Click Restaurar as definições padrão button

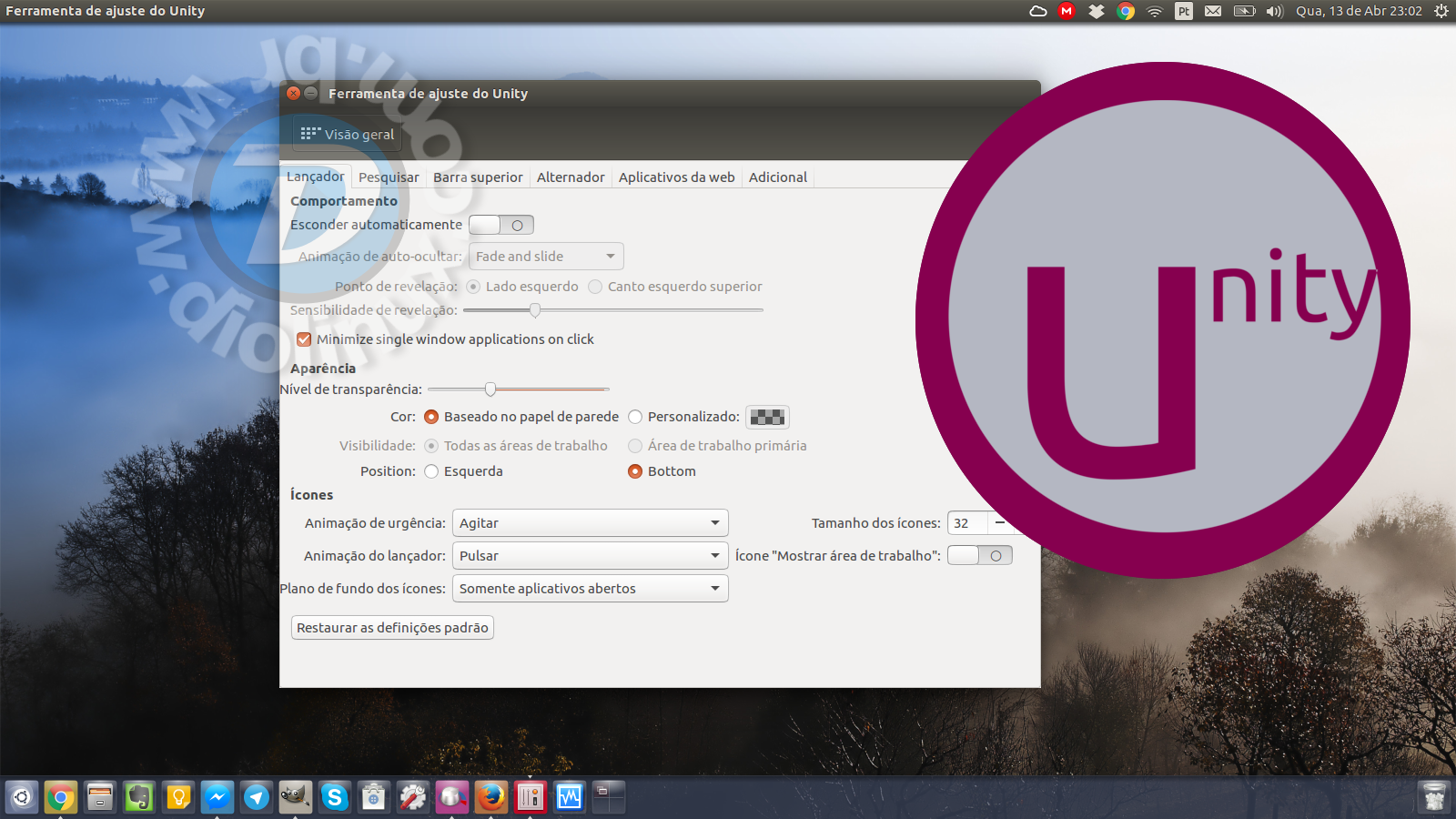(x=392, y=628)
